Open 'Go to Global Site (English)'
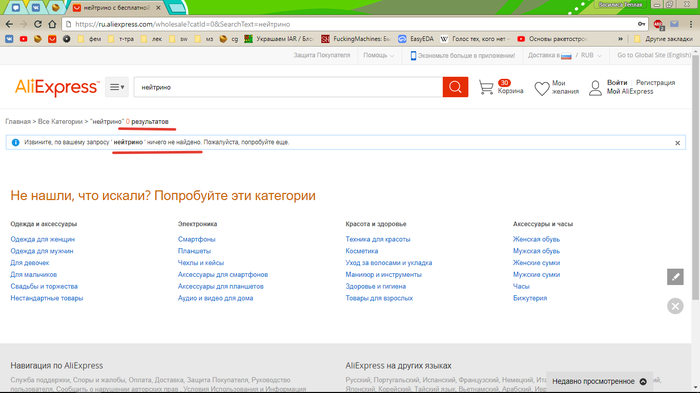700x393 pixels. (654, 55)
